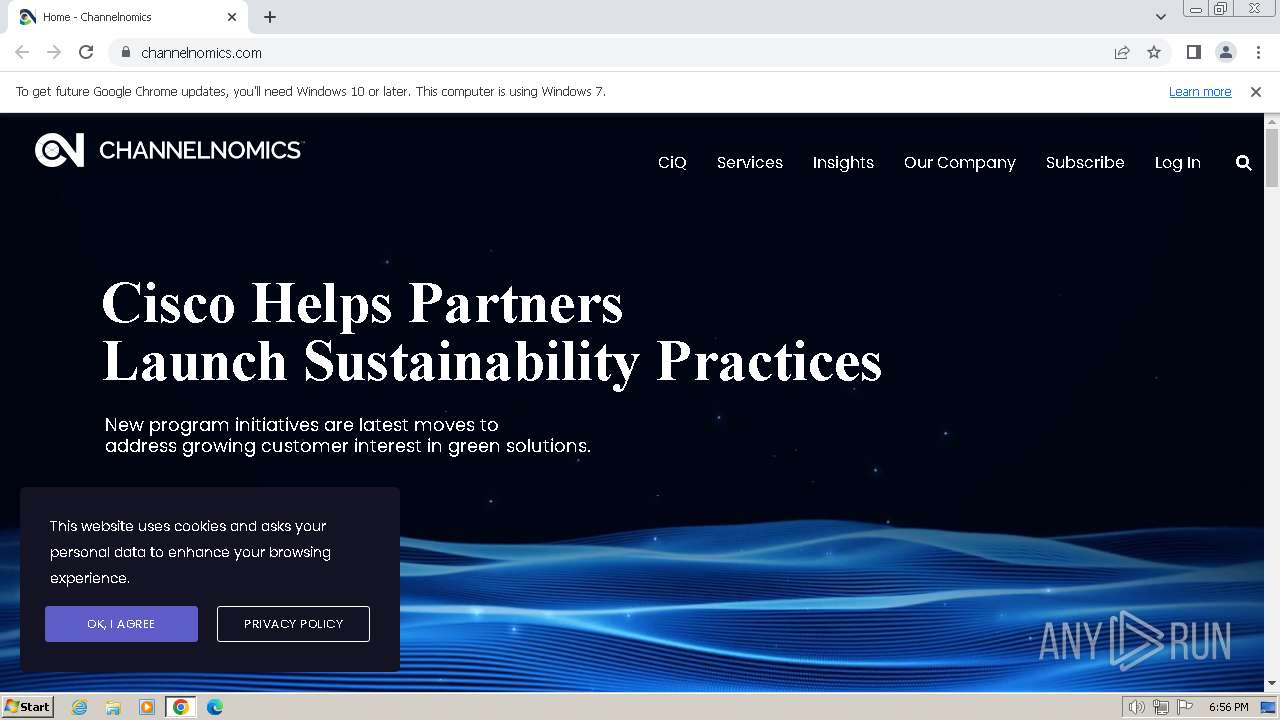Viewport: 1280px width, 720px height.
Task: Launch Microsoft Edge from taskbar
Action: point(215,707)
